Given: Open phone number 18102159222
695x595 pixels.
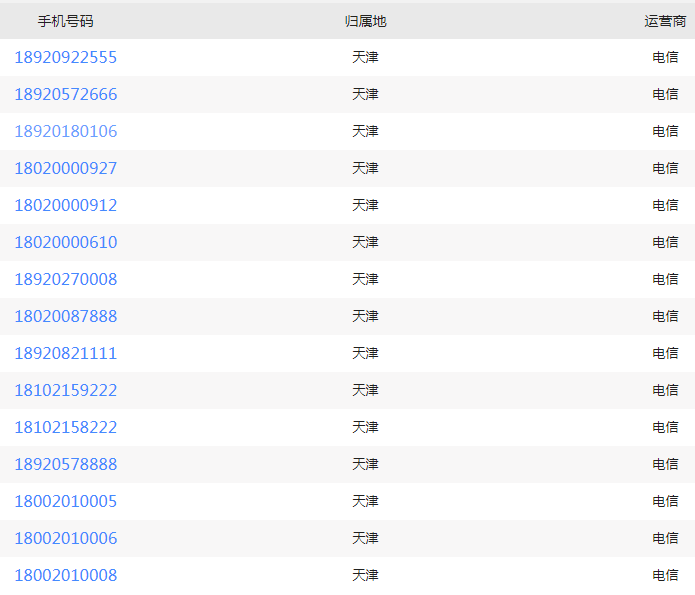Looking at the screenshot, I should [66, 391].
